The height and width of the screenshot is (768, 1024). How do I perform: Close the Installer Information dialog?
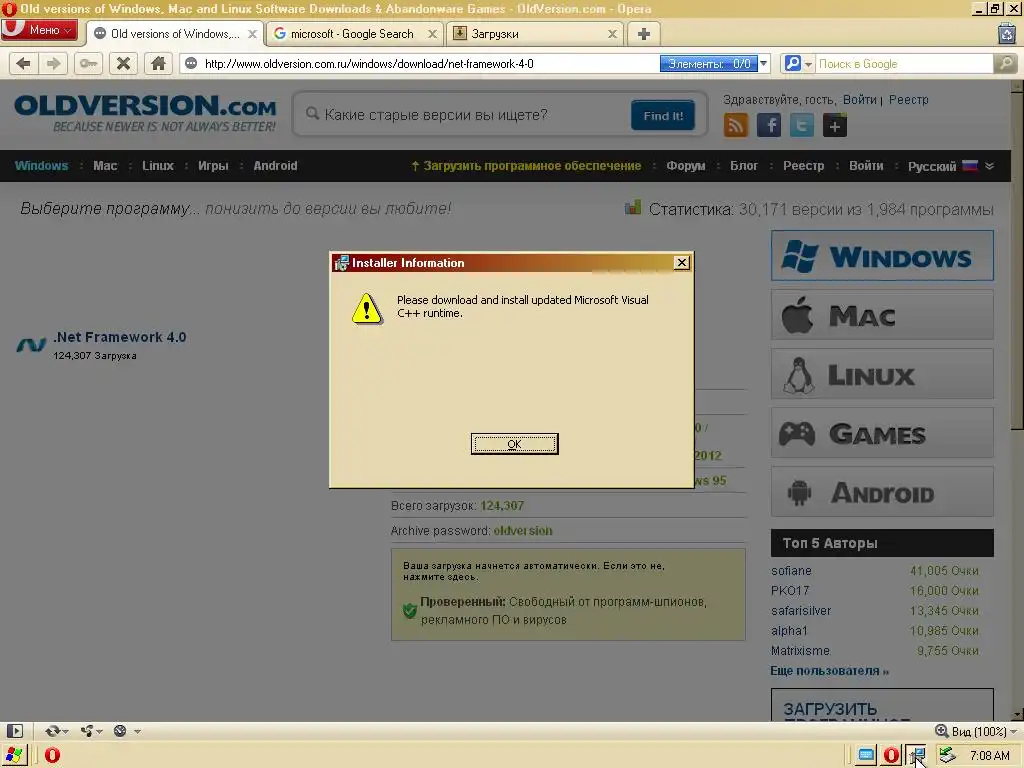coord(681,263)
